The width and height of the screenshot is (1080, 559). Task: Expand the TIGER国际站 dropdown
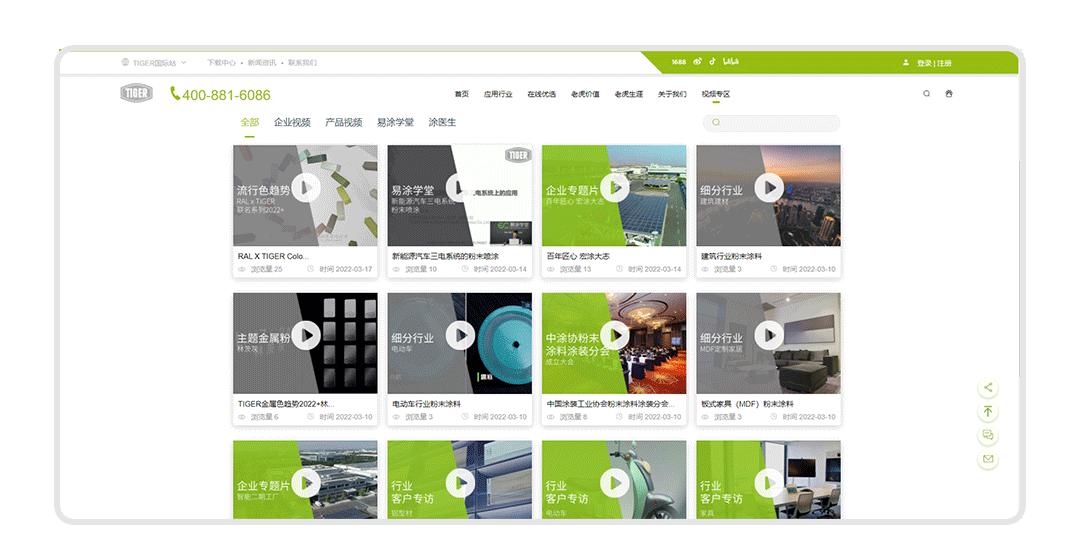tap(154, 63)
